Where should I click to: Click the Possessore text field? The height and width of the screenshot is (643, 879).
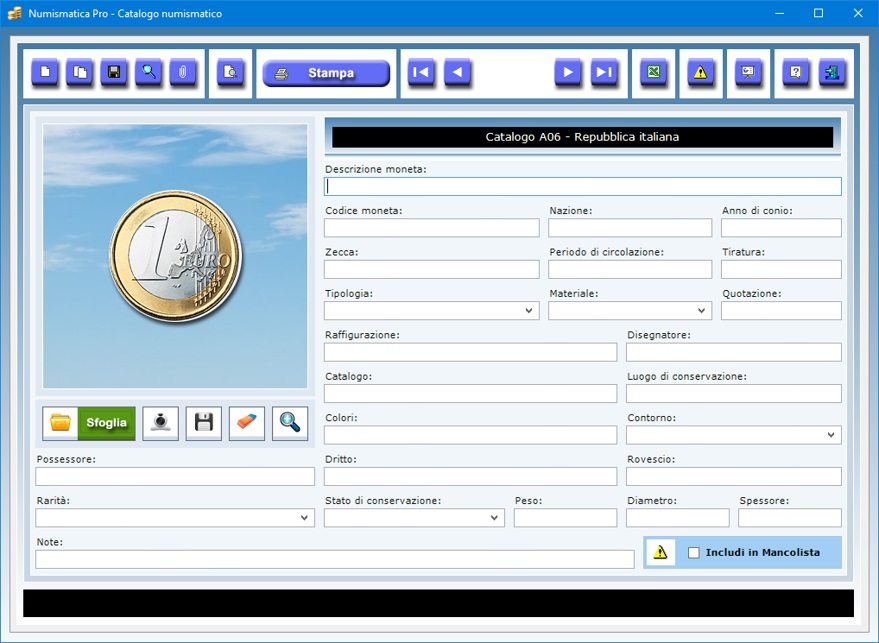coord(175,477)
